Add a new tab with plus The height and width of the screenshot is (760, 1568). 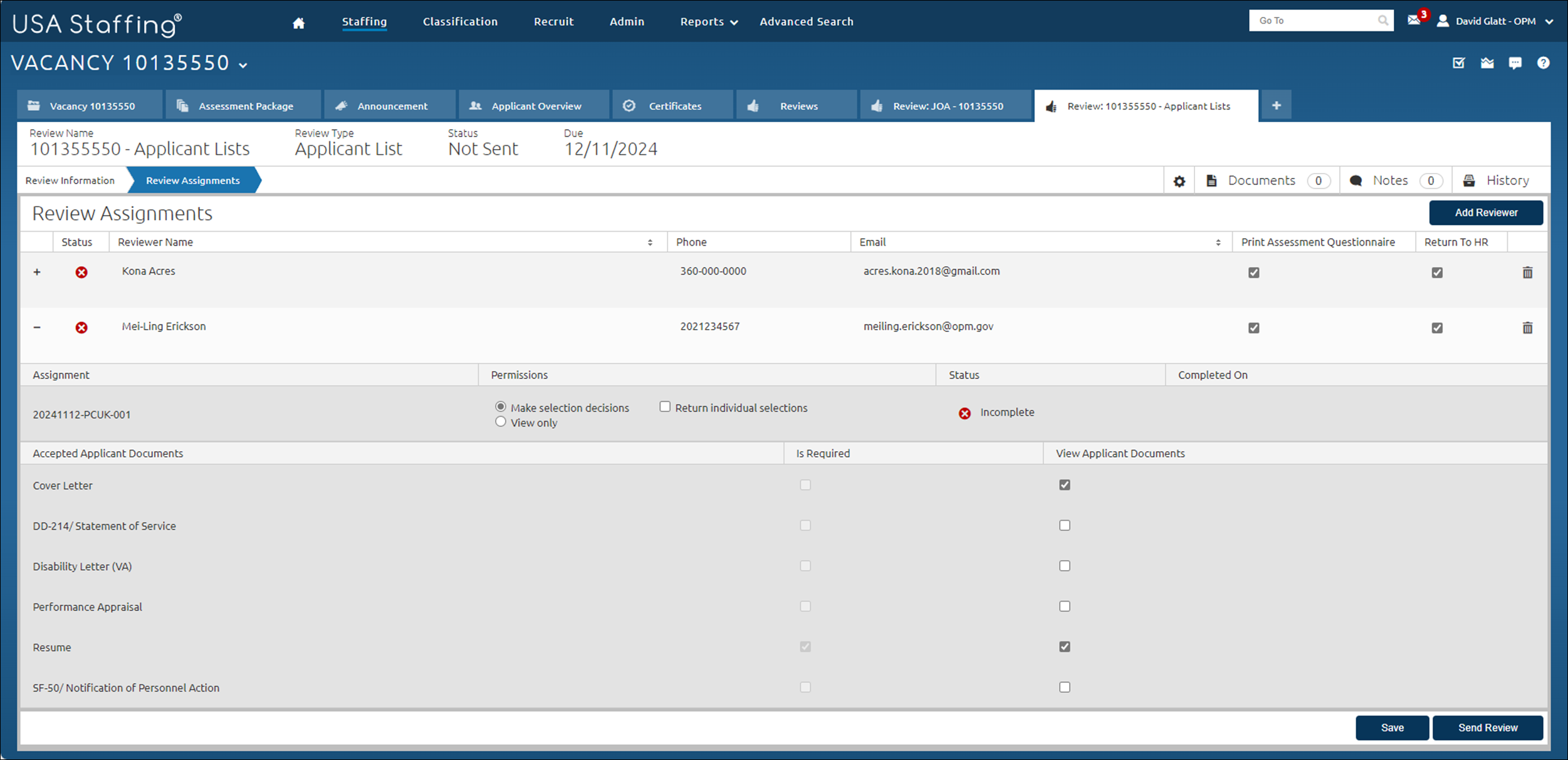coord(1276,105)
